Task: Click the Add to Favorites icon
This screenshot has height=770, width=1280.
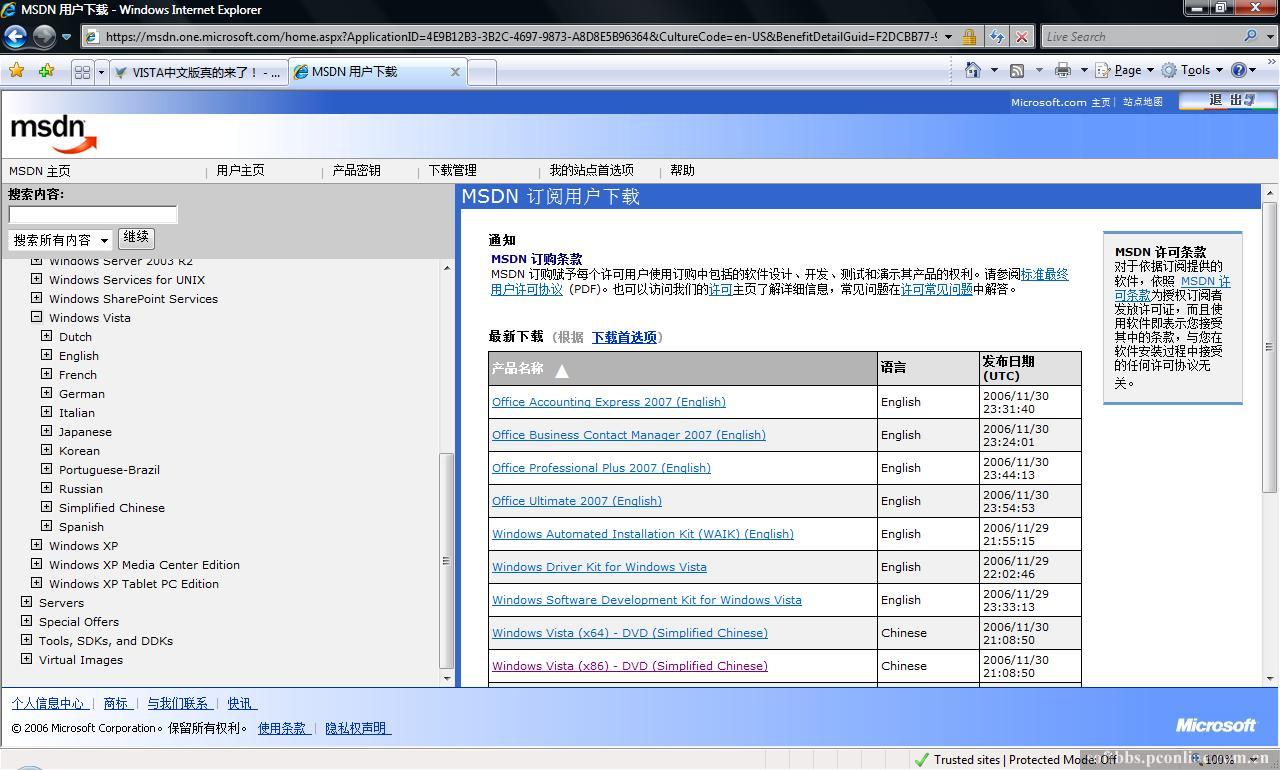Action: pyautogui.click(x=46, y=71)
